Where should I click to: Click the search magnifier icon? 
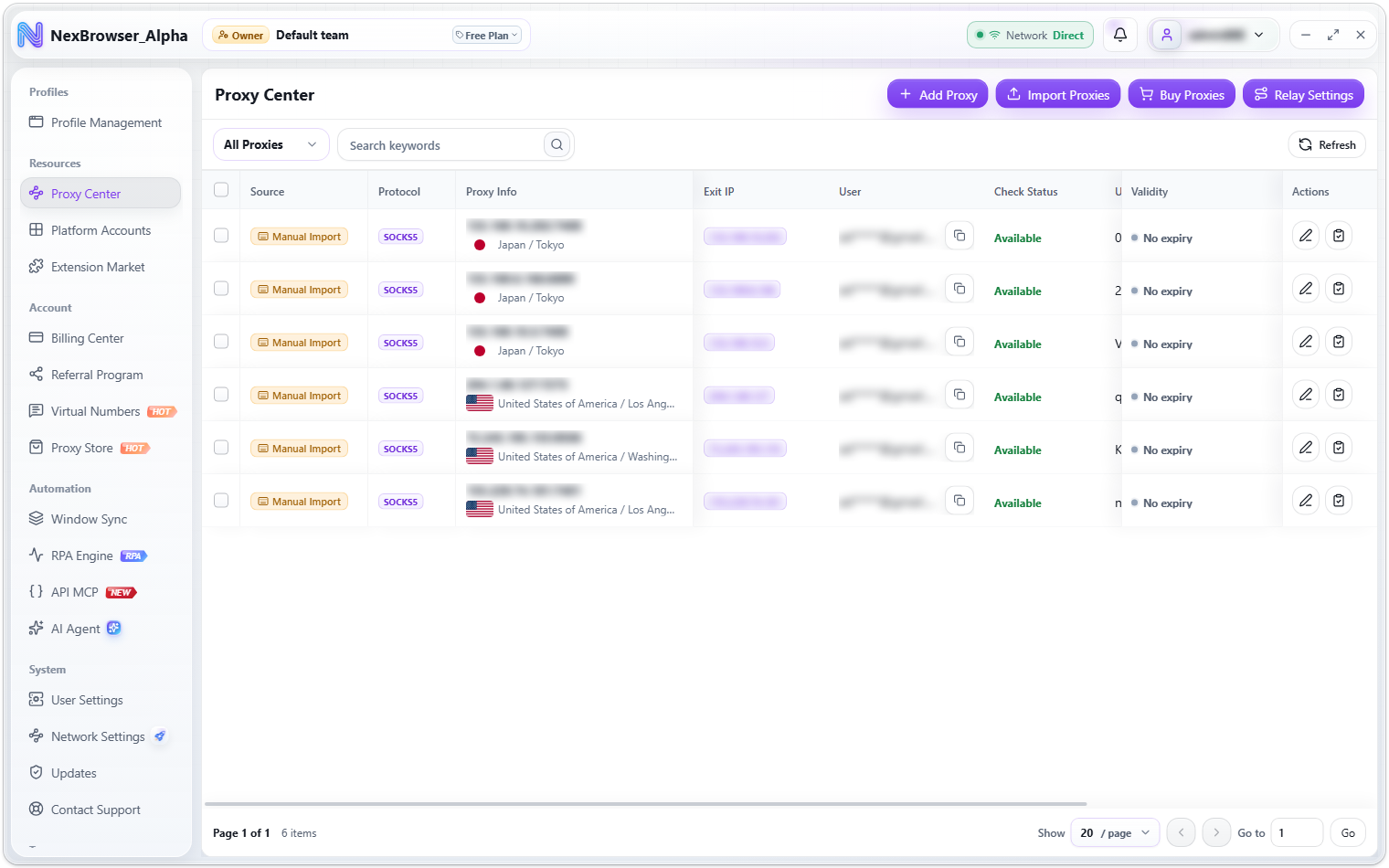(557, 144)
